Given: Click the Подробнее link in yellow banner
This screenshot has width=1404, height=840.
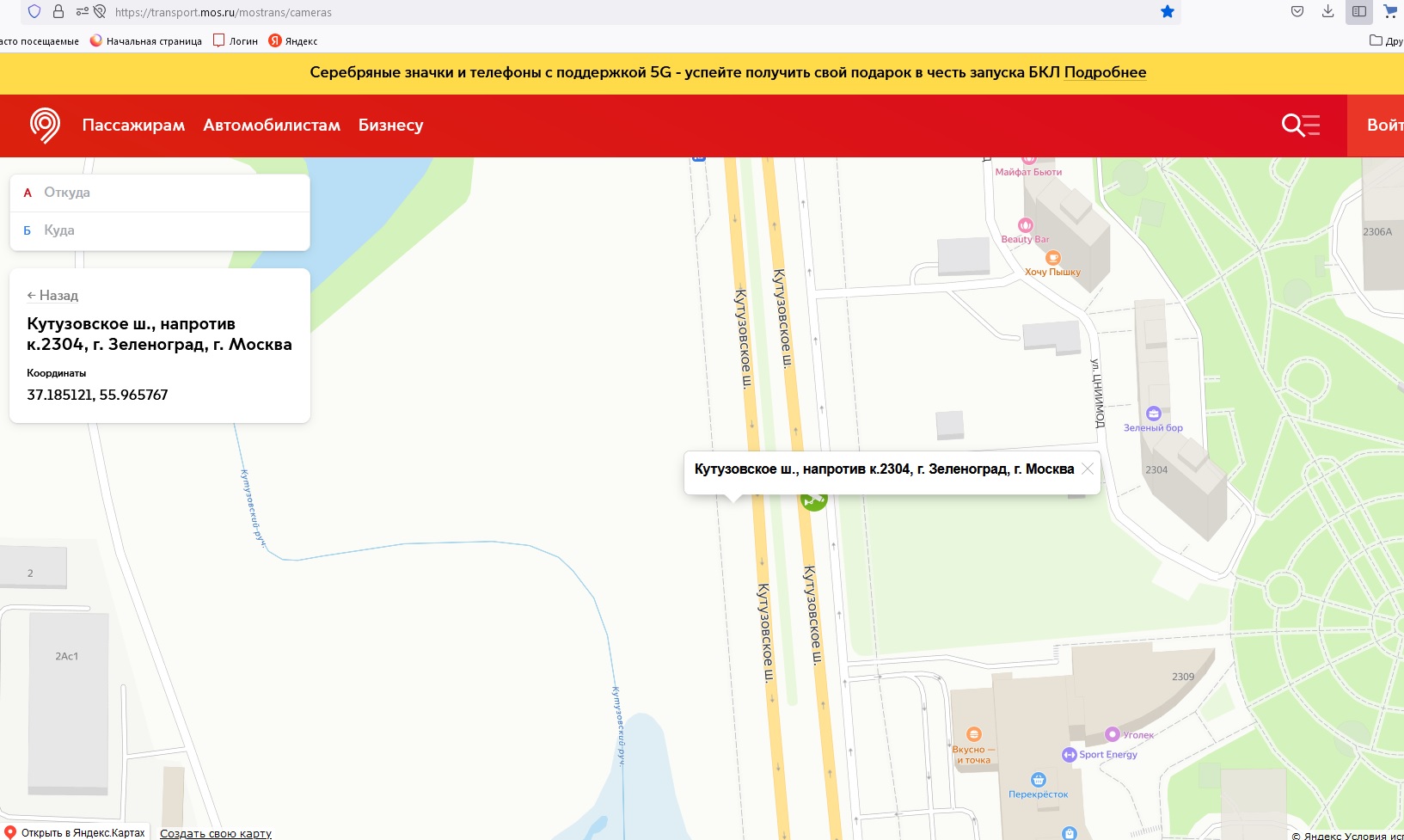Looking at the screenshot, I should tap(1105, 72).
